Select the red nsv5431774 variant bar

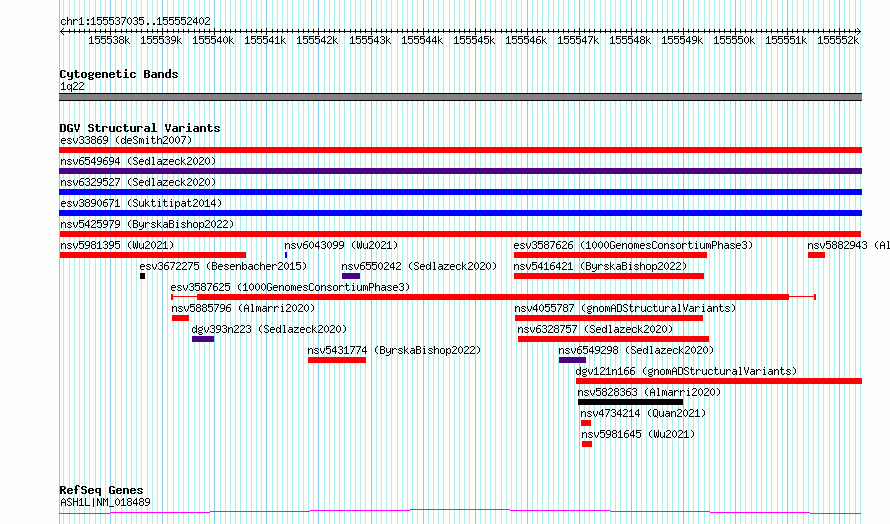[x=337, y=360]
